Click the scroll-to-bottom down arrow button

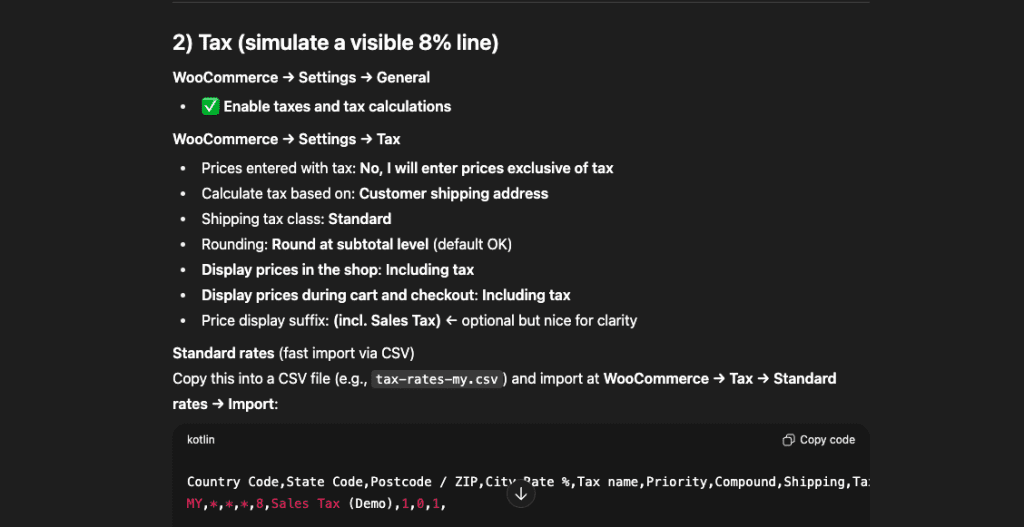(x=521, y=493)
